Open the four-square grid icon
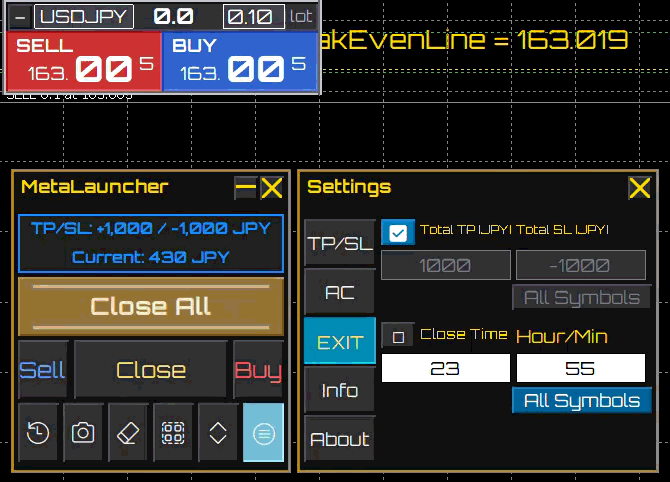The height and width of the screenshot is (482, 670). click(173, 432)
